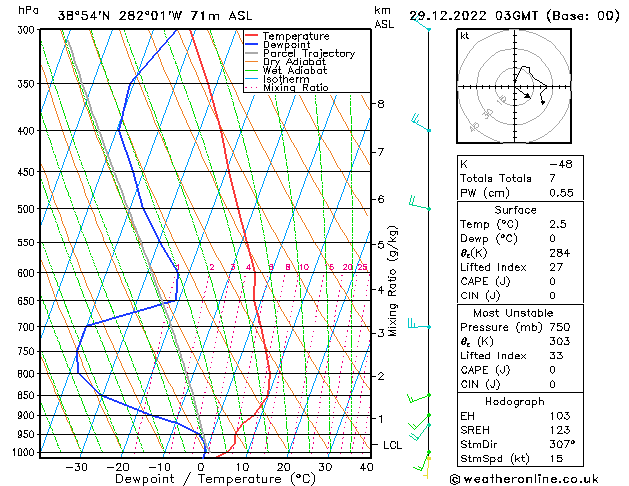Click the wind barb at 400 hPa
This screenshot has width=629, height=486.
point(420,123)
